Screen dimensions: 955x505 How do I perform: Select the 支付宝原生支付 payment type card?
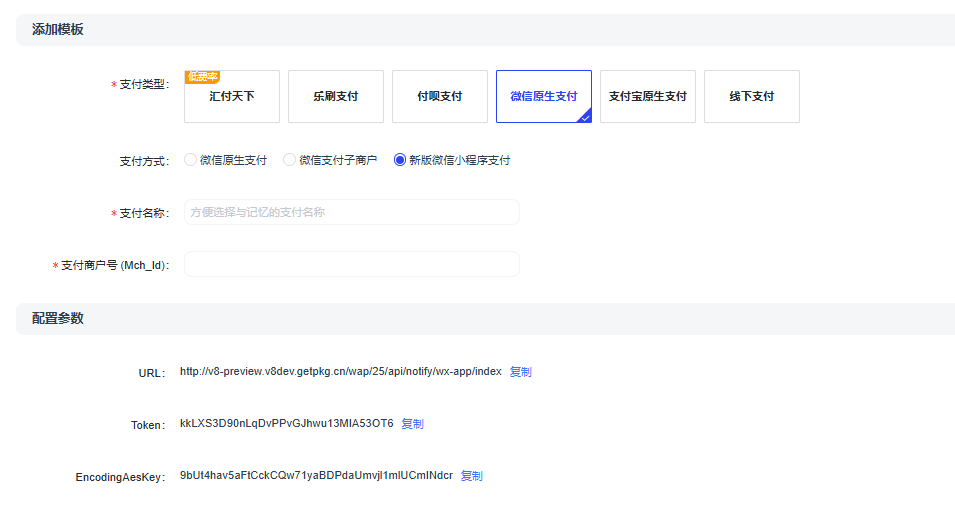pos(648,97)
